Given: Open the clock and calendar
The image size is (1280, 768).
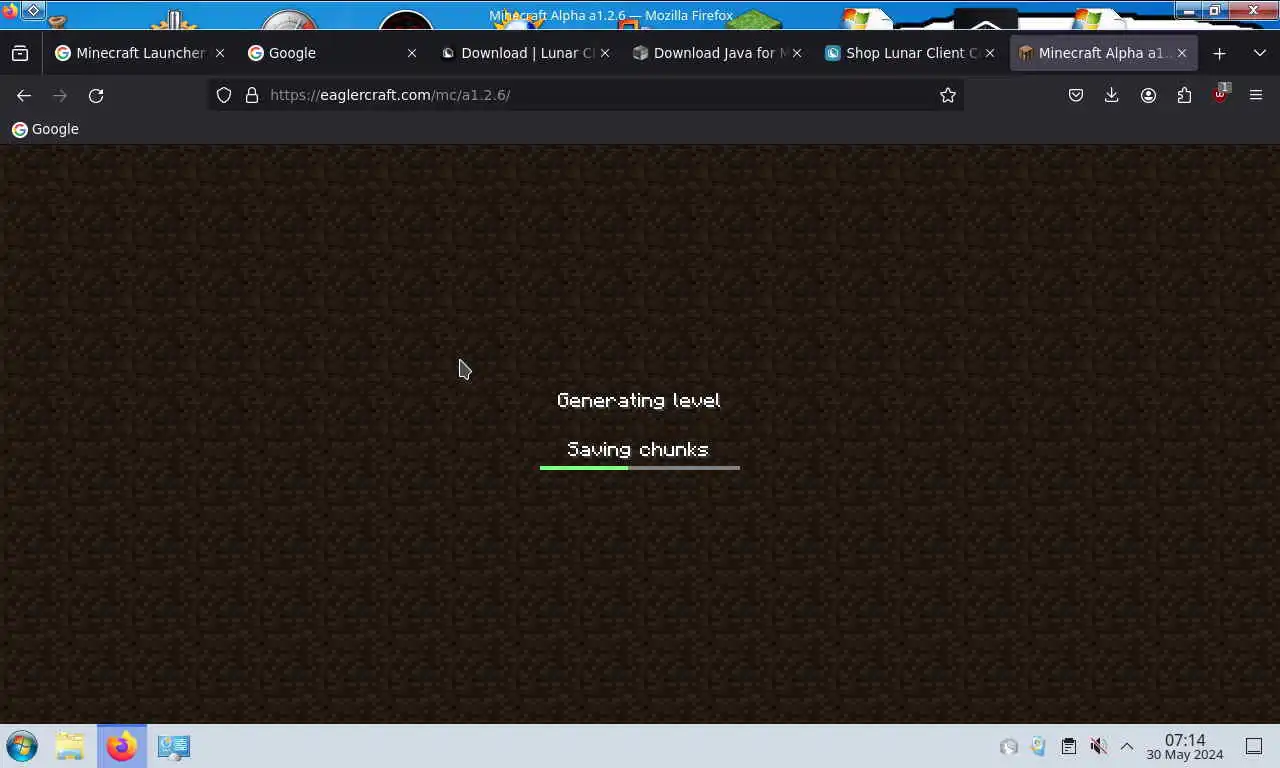Looking at the screenshot, I should 1185,747.
